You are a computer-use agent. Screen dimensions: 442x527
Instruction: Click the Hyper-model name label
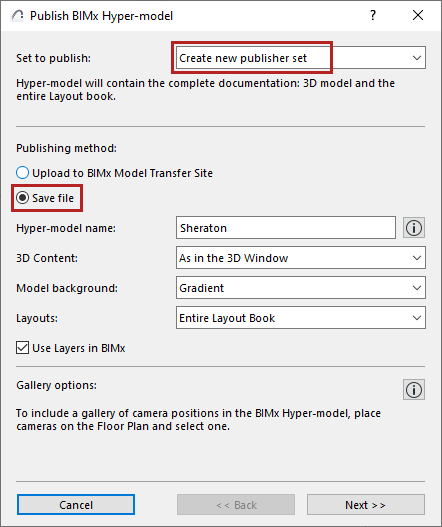click(66, 228)
